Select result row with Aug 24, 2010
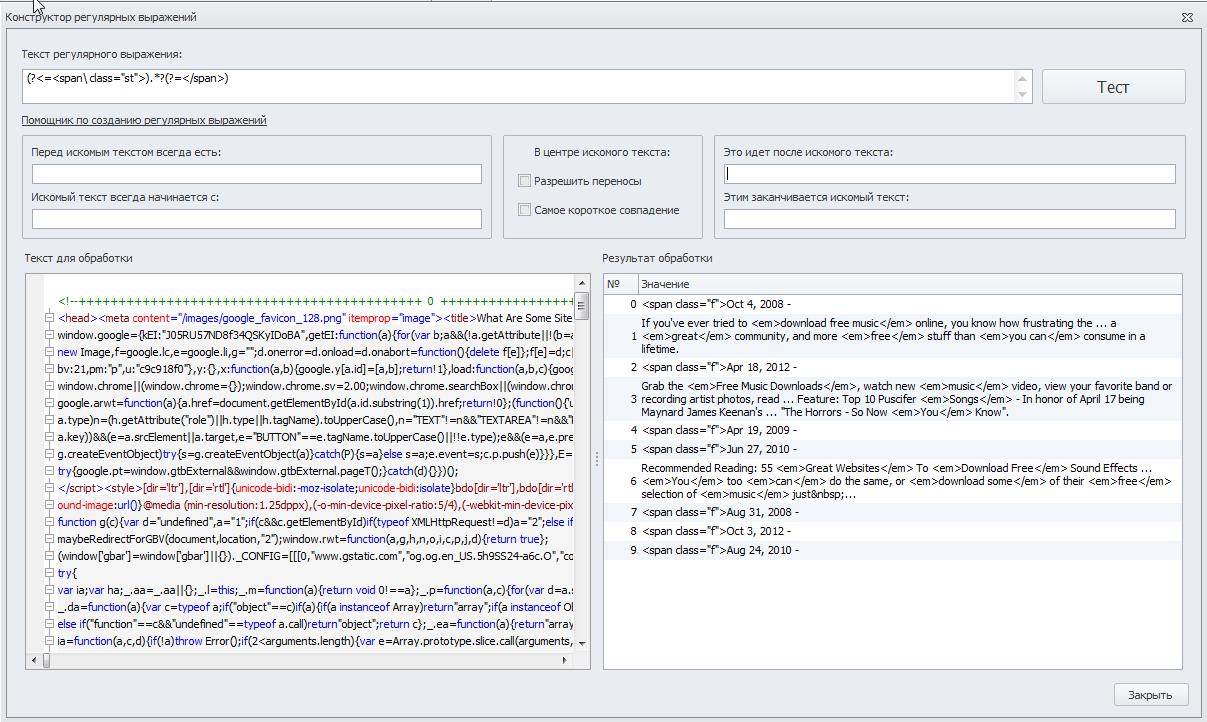Viewport: 1207px width, 722px height. pos(892,550)
